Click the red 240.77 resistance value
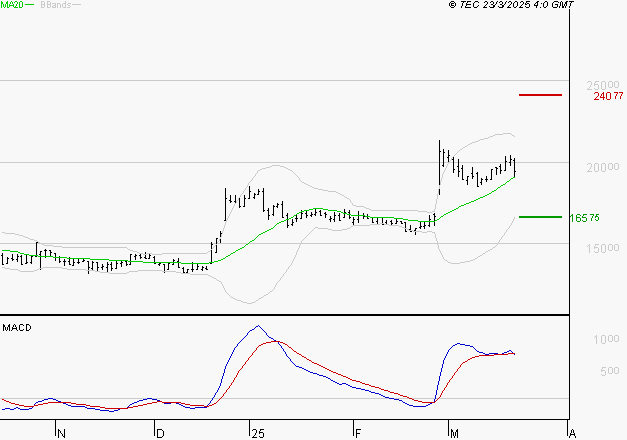 tap(608, 96)
